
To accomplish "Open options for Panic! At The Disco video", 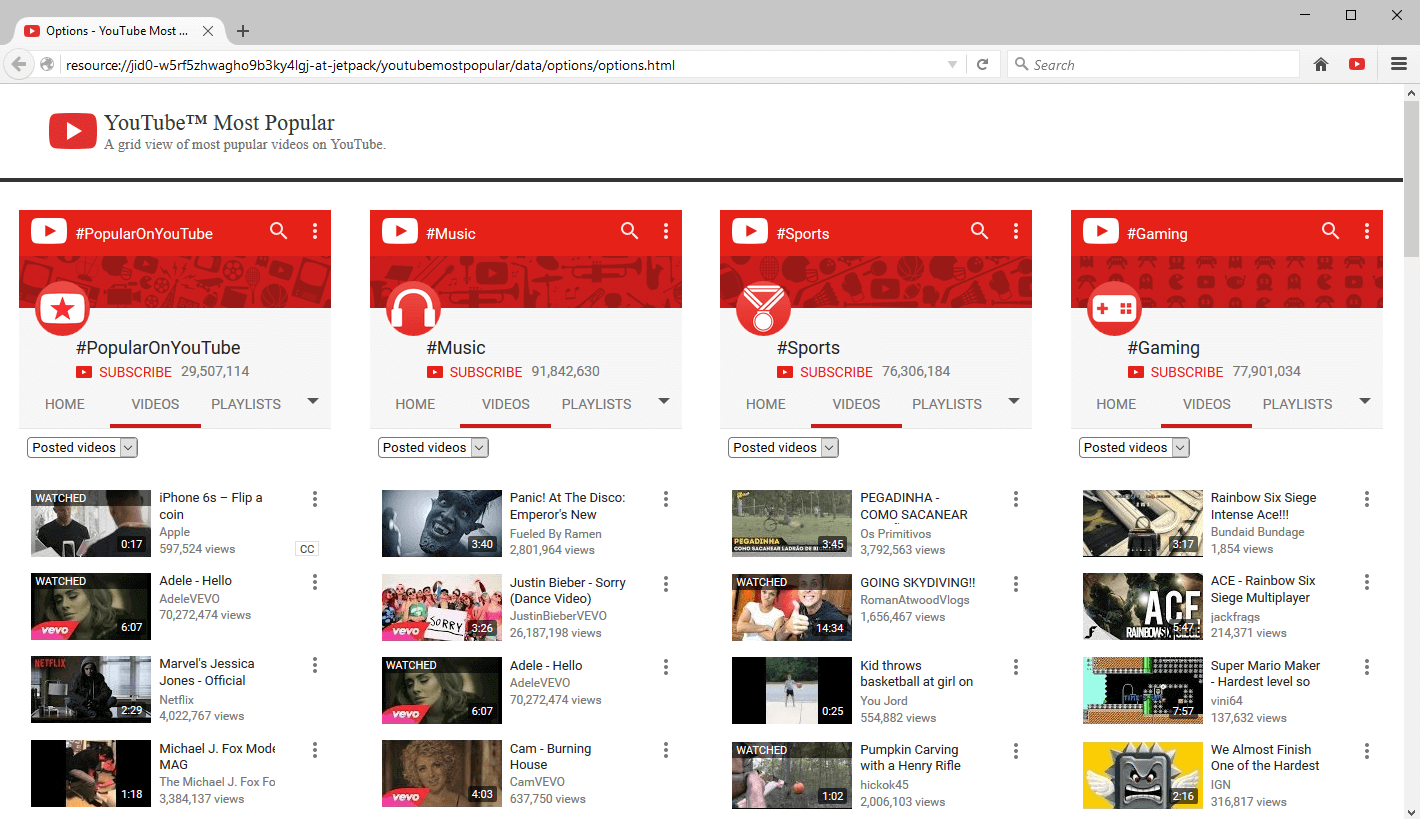I will click(666, 499).
